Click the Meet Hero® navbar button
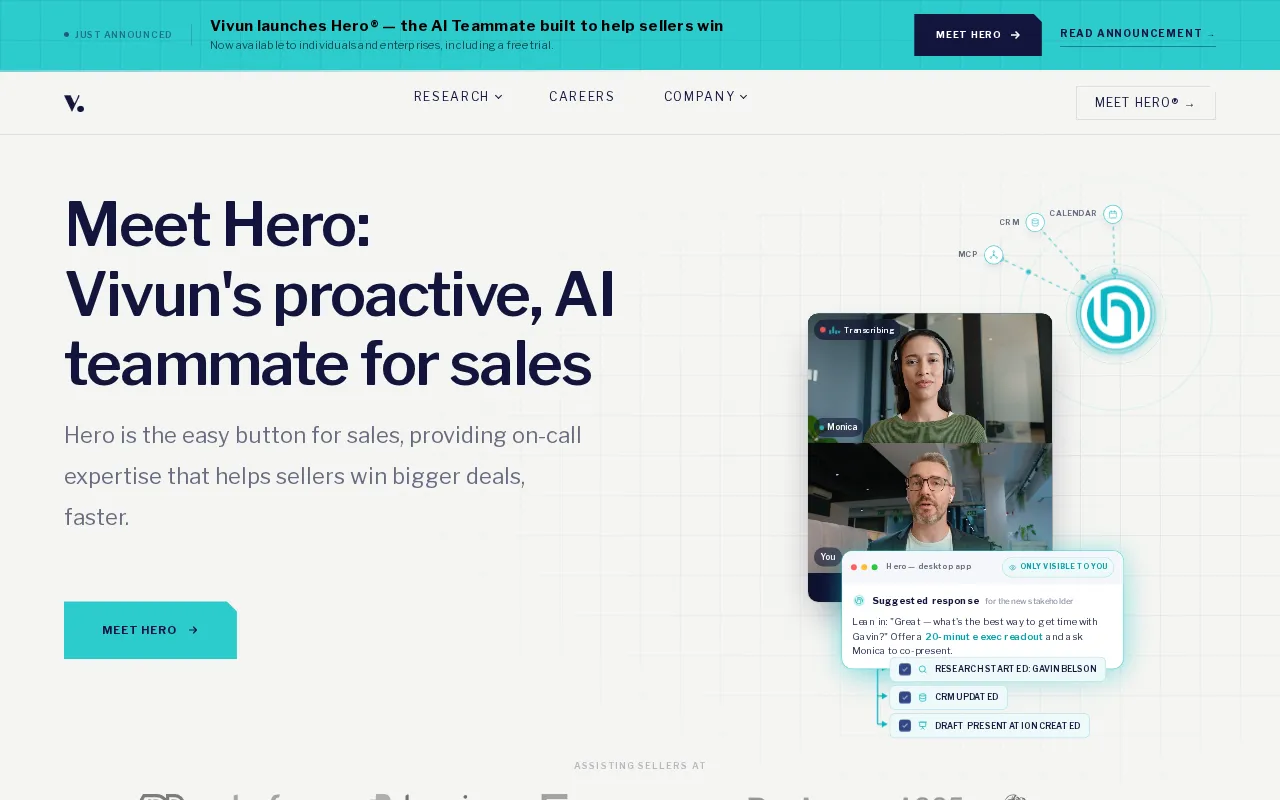The image size is (1280, 800). [1145, 103]
